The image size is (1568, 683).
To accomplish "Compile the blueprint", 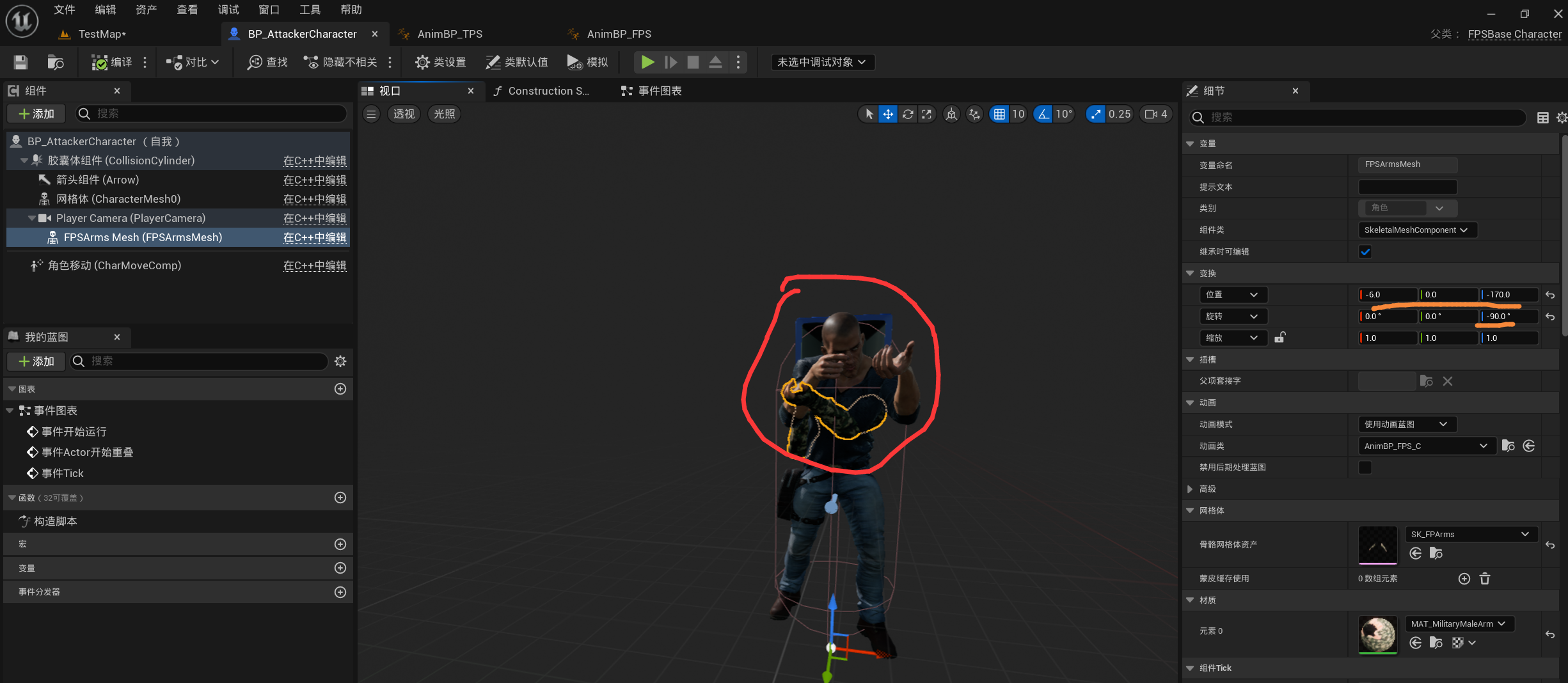I will [112, 62].
